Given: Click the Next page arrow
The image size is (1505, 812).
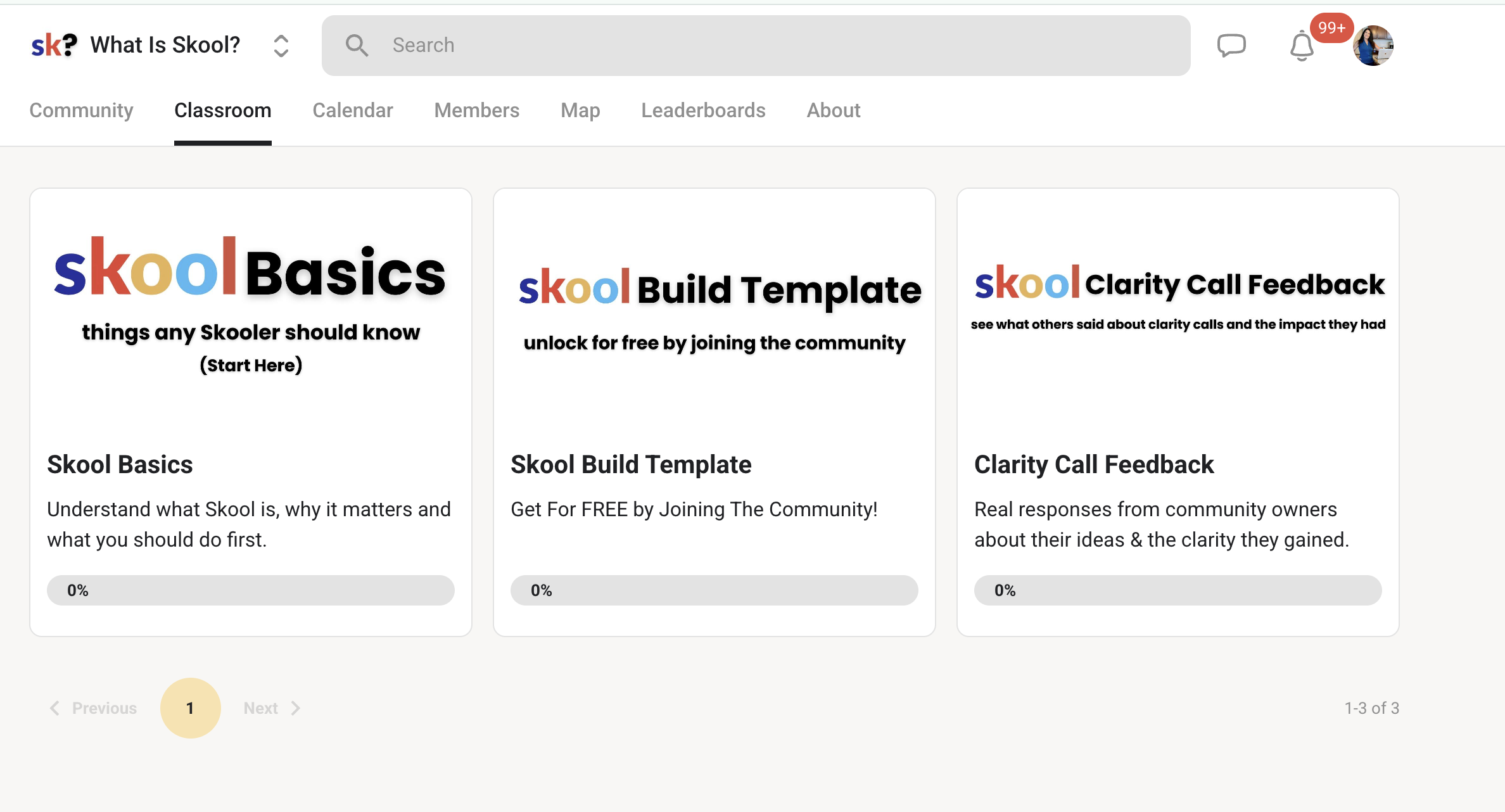Looking at the screenshot, I should (x=295, y=708).
